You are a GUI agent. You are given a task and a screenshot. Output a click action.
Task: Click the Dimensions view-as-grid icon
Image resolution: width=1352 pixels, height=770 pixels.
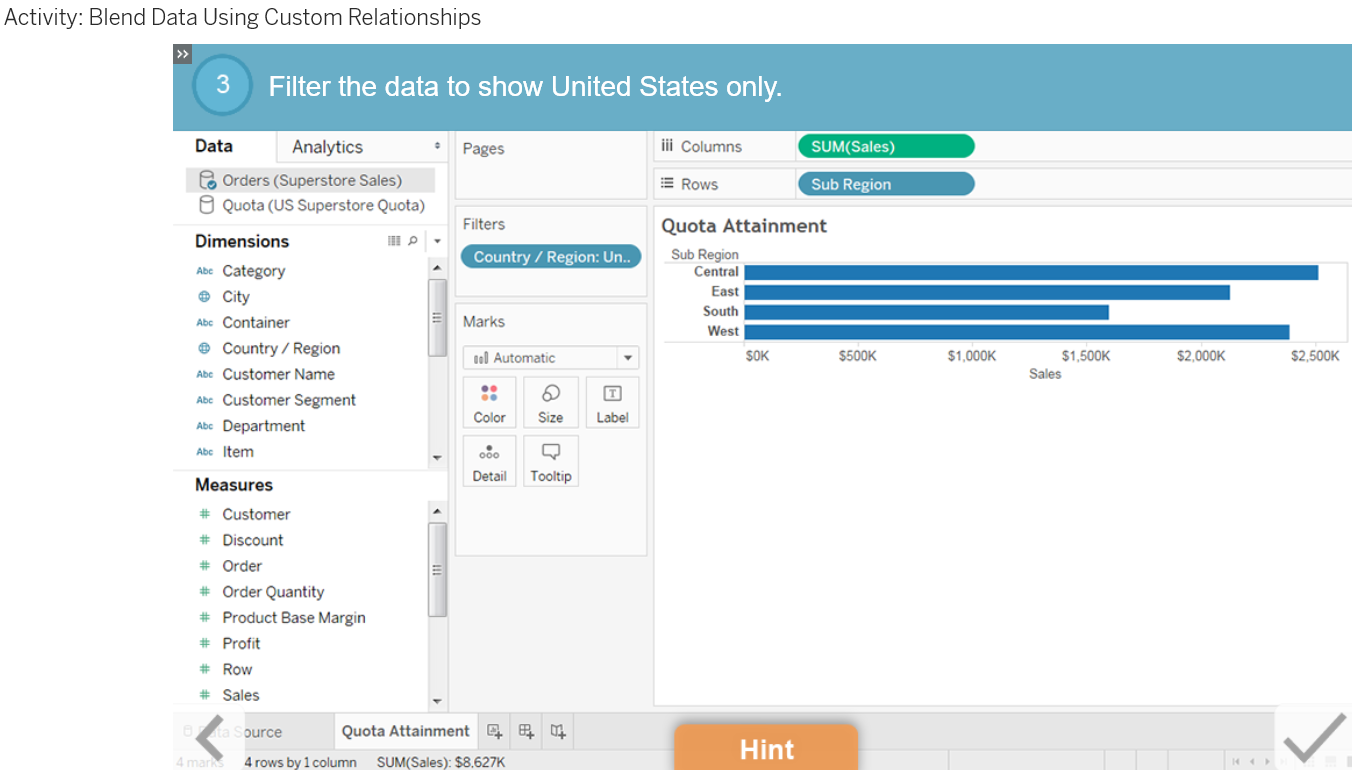click(394, 241)
